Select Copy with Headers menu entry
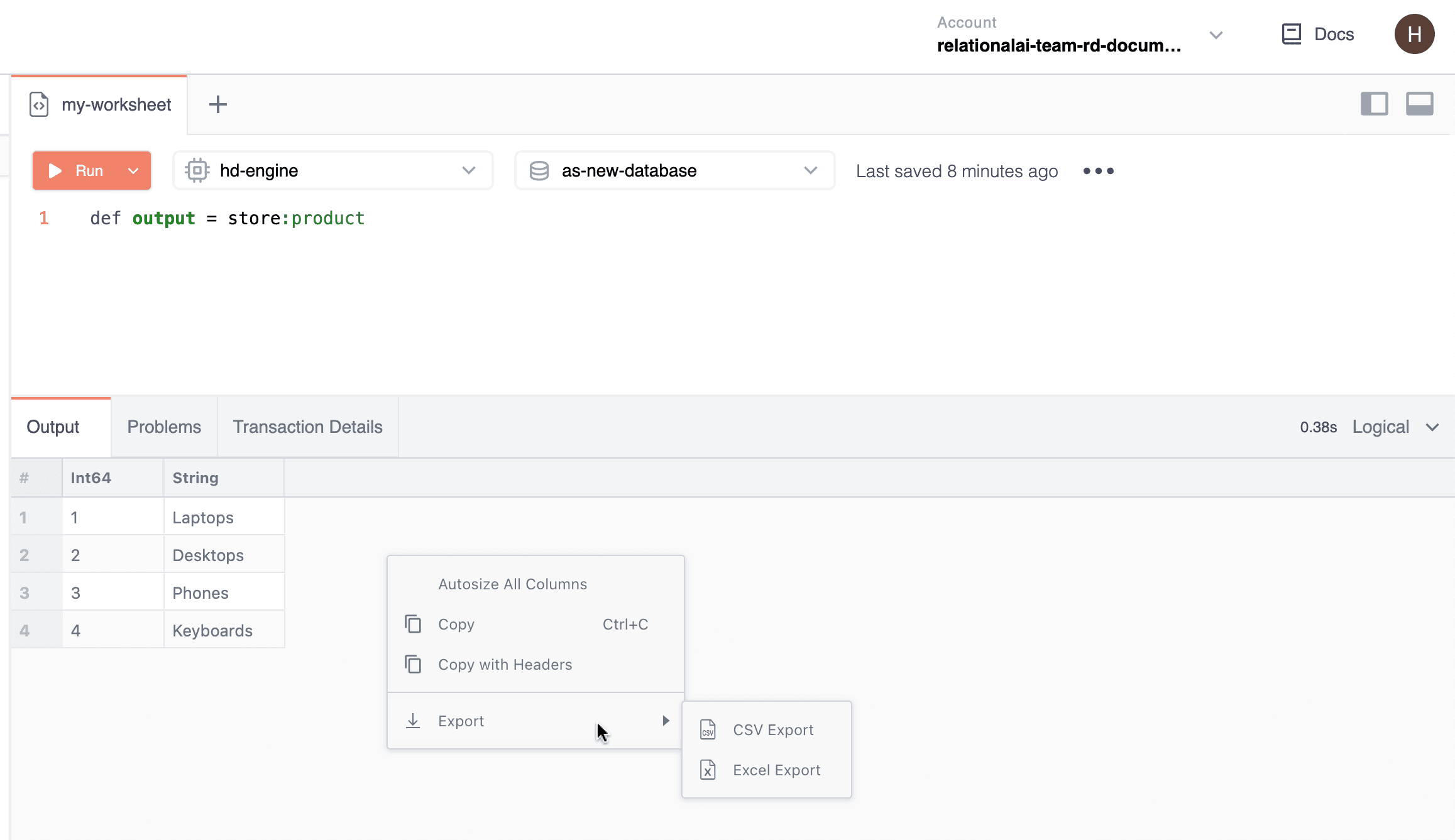This screenshot has width=1455, height=840. click(505, 665)
